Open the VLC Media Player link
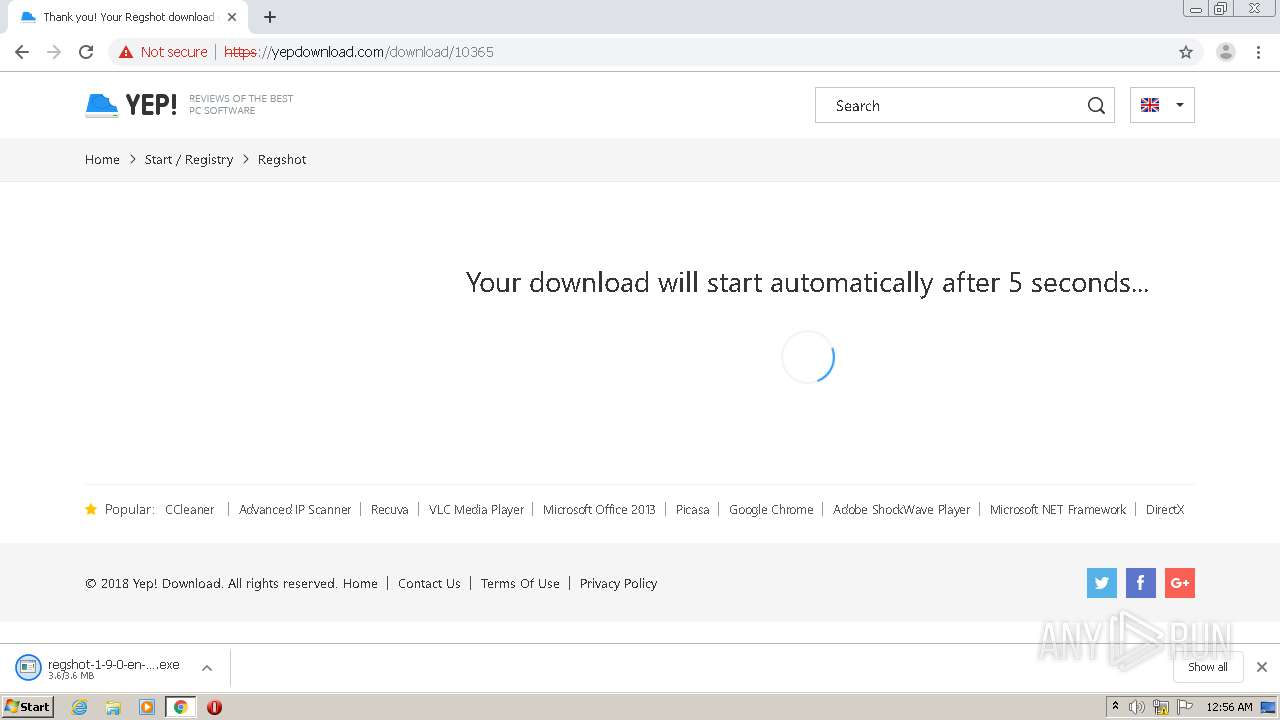This screenshot has width=1280, height=720. 477,509
